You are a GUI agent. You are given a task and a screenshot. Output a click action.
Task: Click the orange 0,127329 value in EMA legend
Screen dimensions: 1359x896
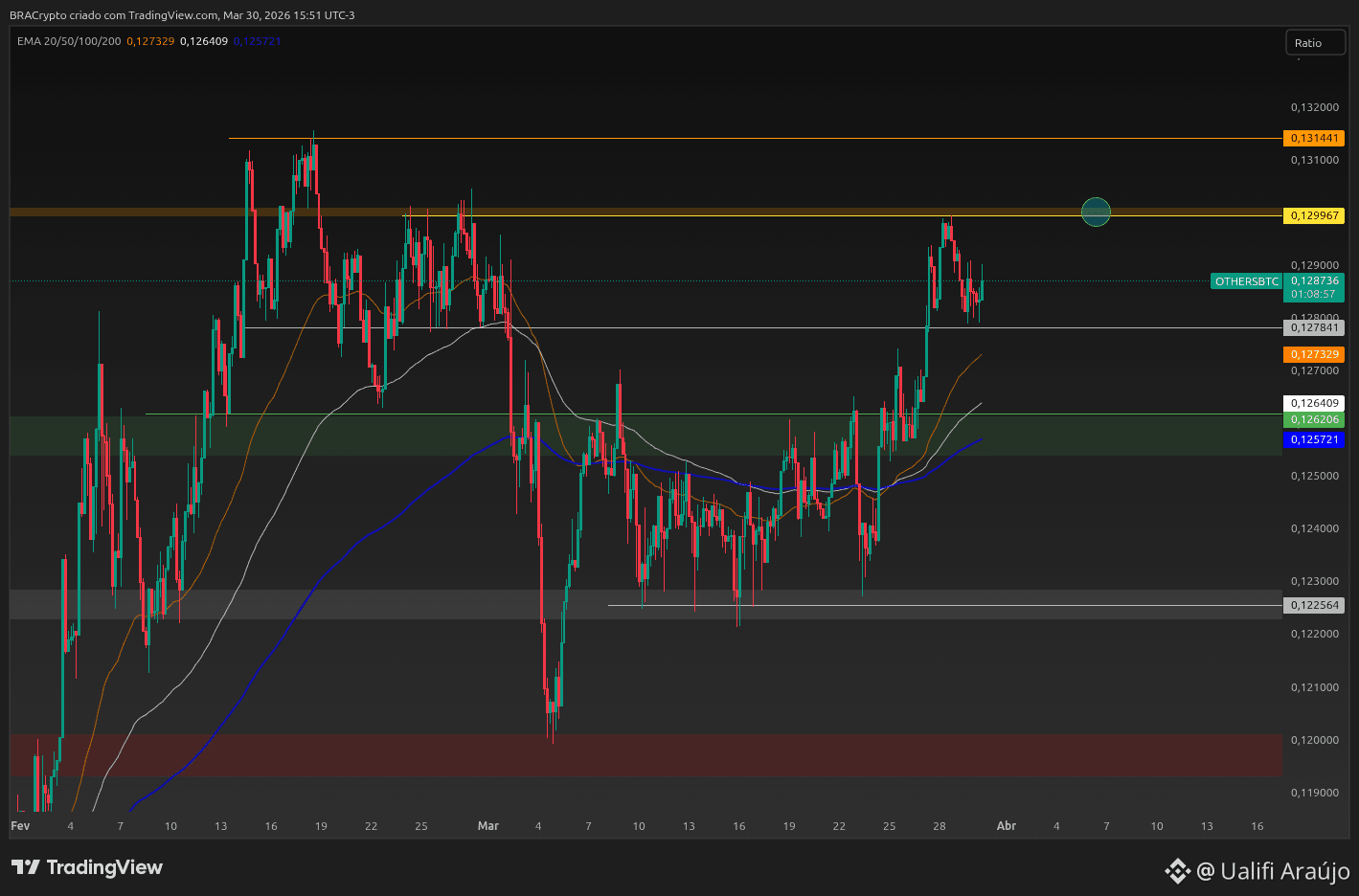pos(150,41)
